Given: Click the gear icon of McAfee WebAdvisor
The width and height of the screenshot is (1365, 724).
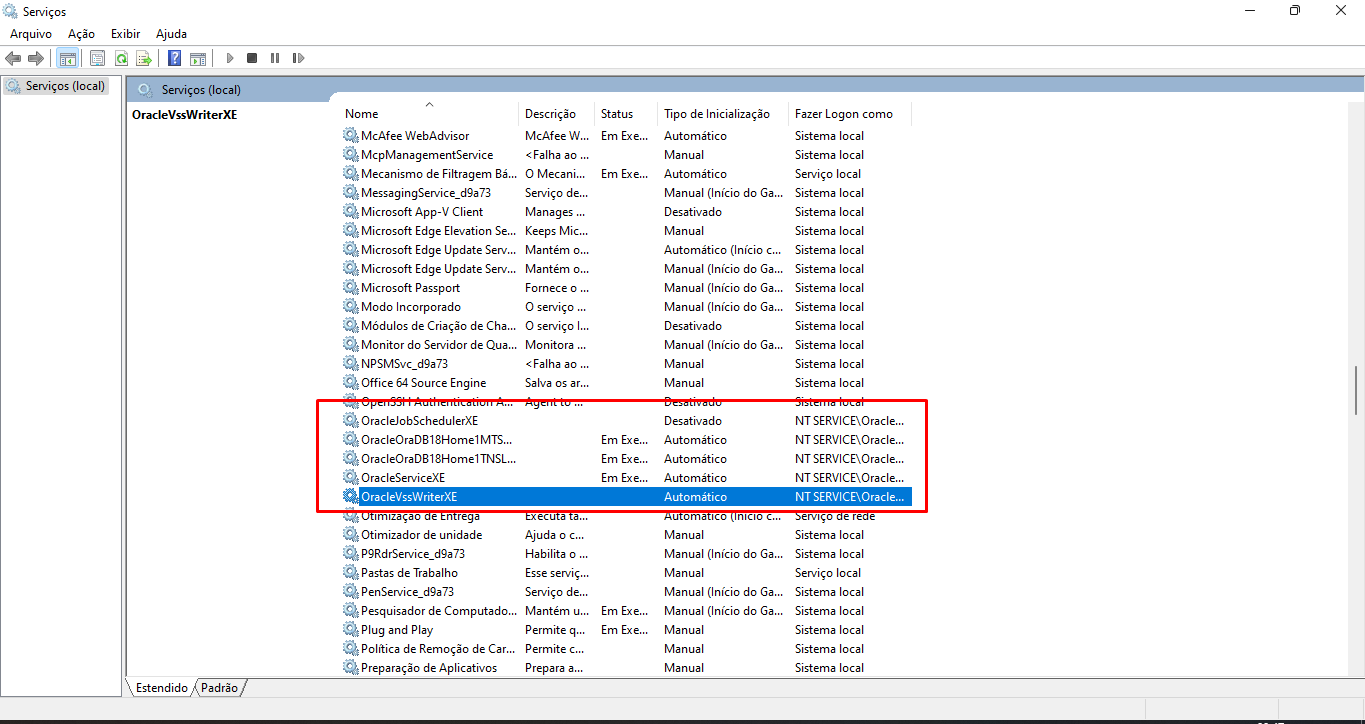Looking at the screenshot, I should 350,136.
